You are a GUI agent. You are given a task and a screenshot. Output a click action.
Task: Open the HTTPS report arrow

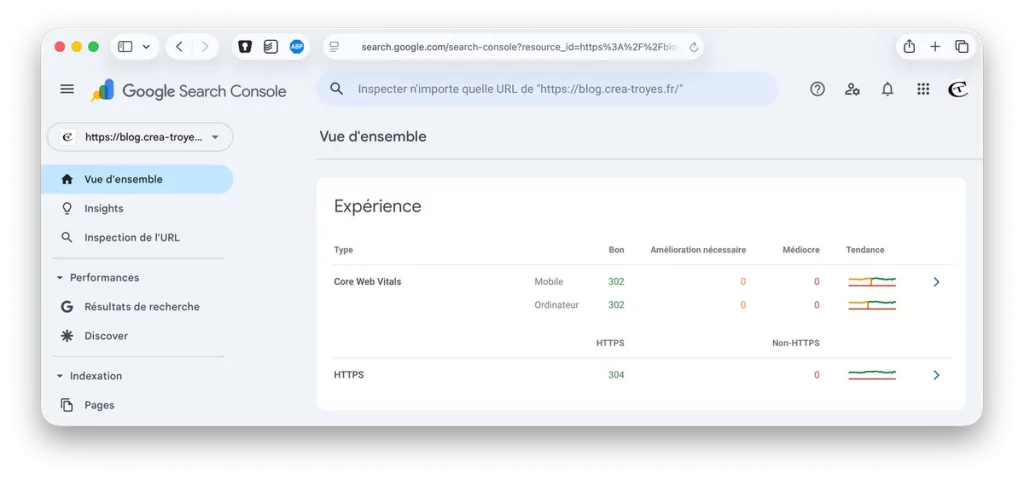pos(936,375)
